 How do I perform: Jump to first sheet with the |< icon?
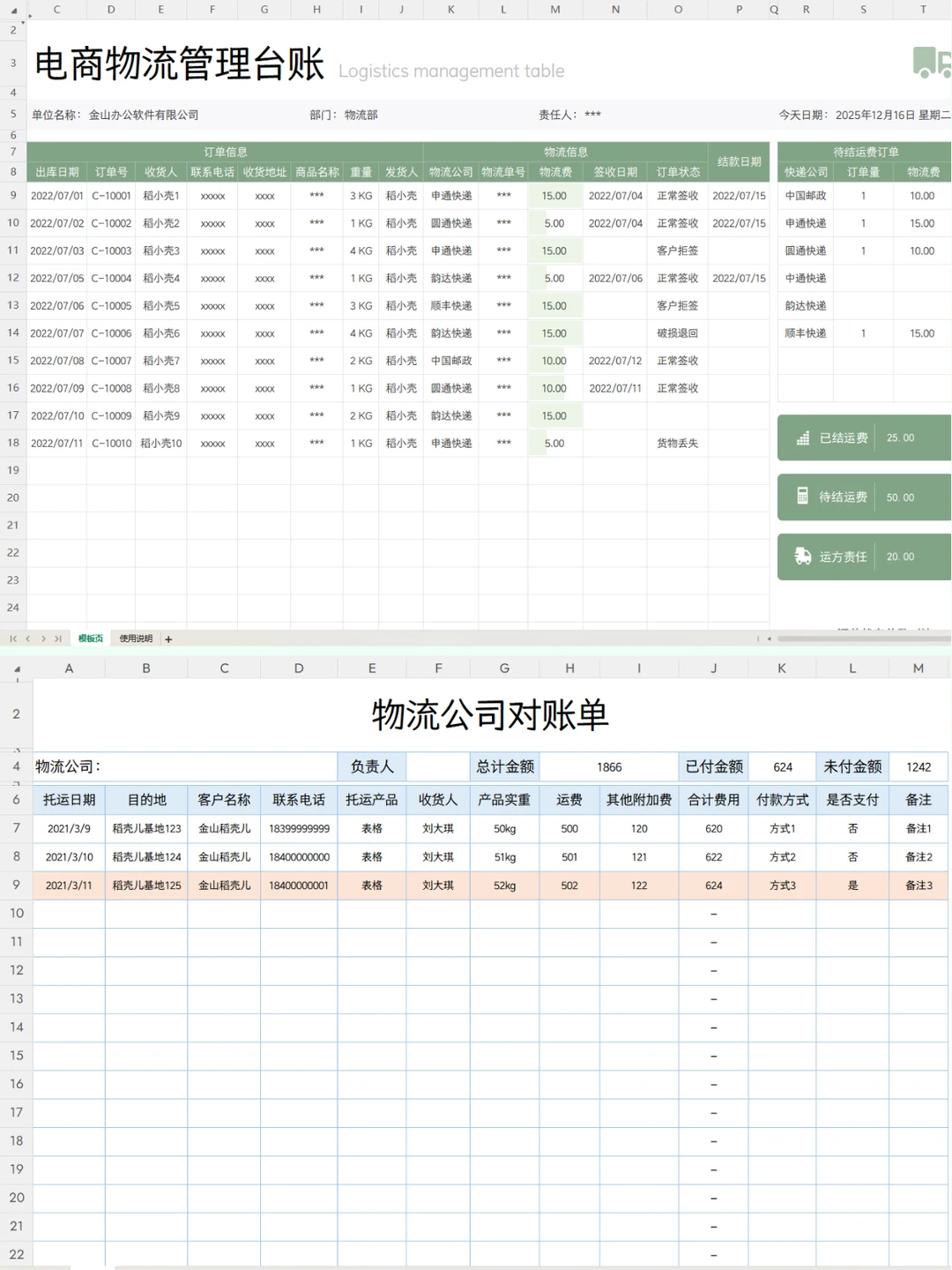[x=12, y=638]
